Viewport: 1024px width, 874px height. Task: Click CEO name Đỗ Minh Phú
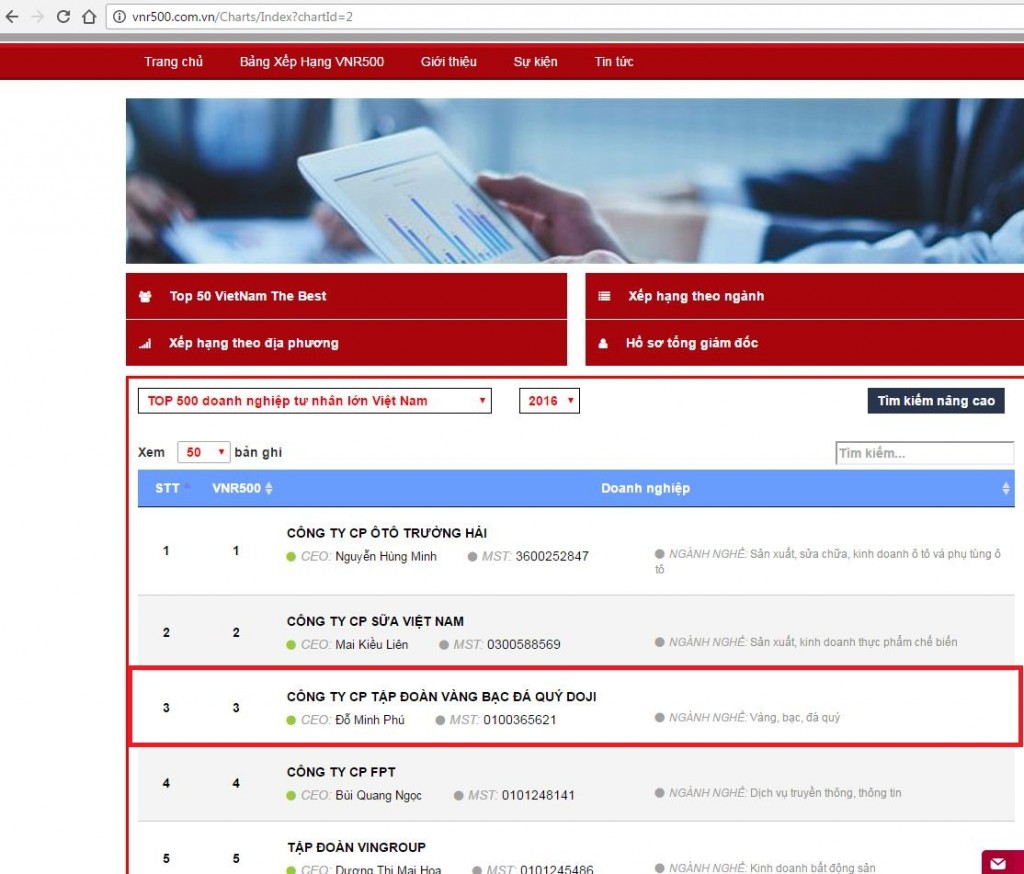(x=370, y=720)
